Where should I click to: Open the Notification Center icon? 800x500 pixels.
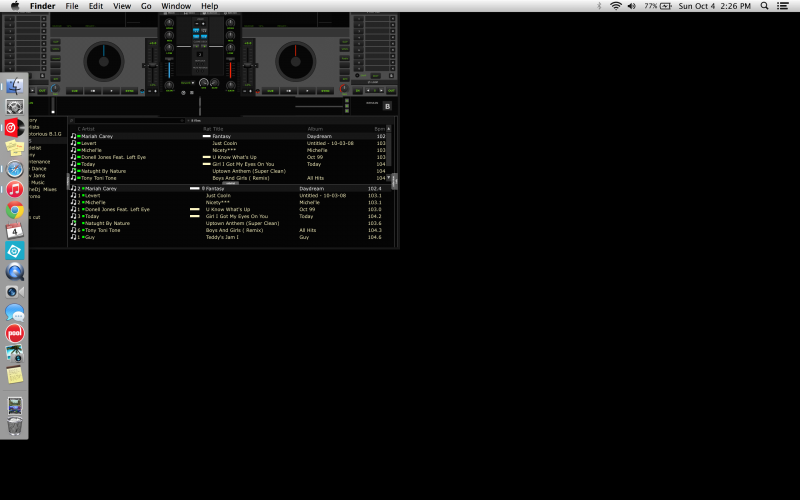point(786,6)
